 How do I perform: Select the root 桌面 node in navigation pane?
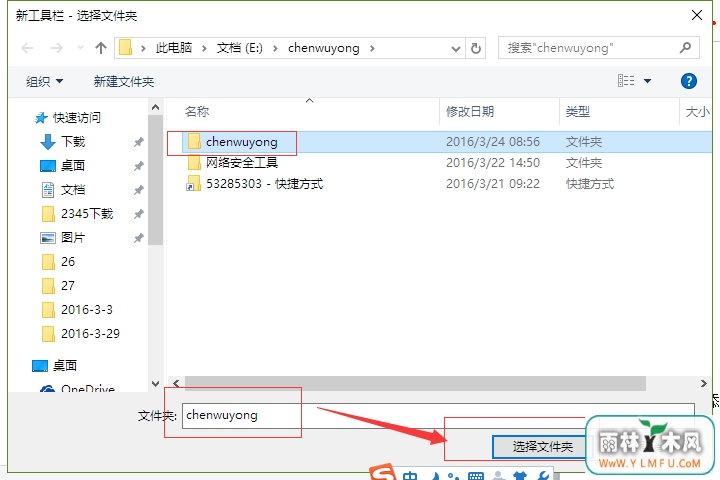point(65,365)
